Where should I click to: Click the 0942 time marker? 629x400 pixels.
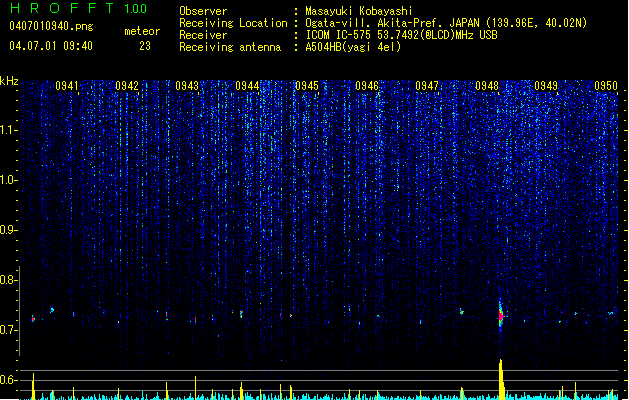(127, 85)
